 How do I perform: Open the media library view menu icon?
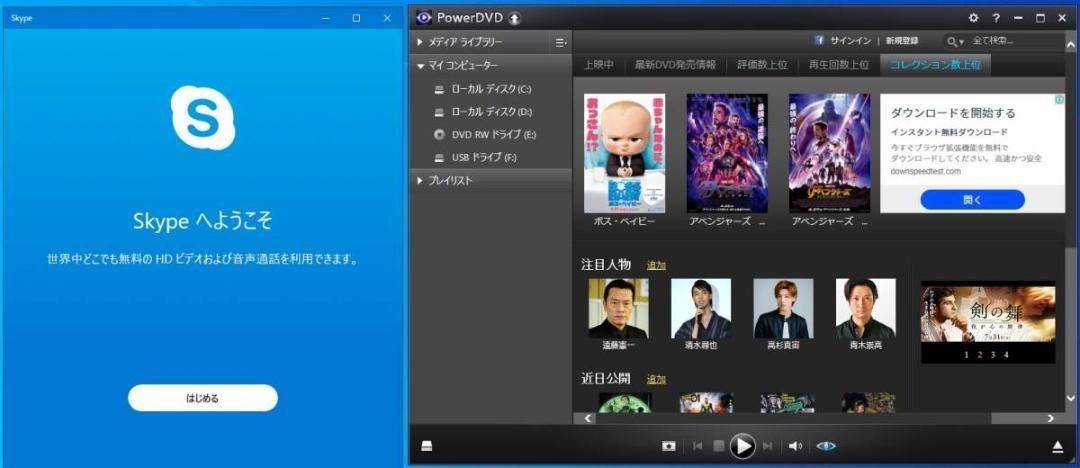tap(560, 43)
